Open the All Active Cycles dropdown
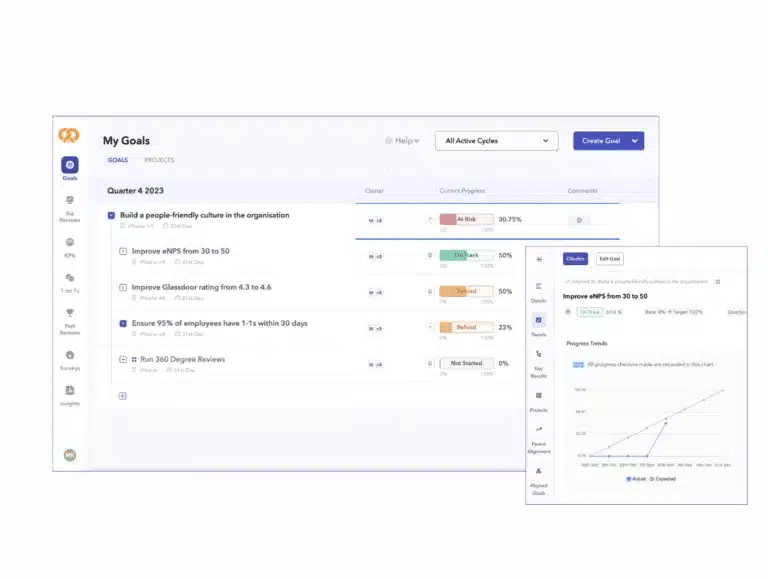Image resolution: width=768 pixels, height=579 pixels. click(497, 141)
